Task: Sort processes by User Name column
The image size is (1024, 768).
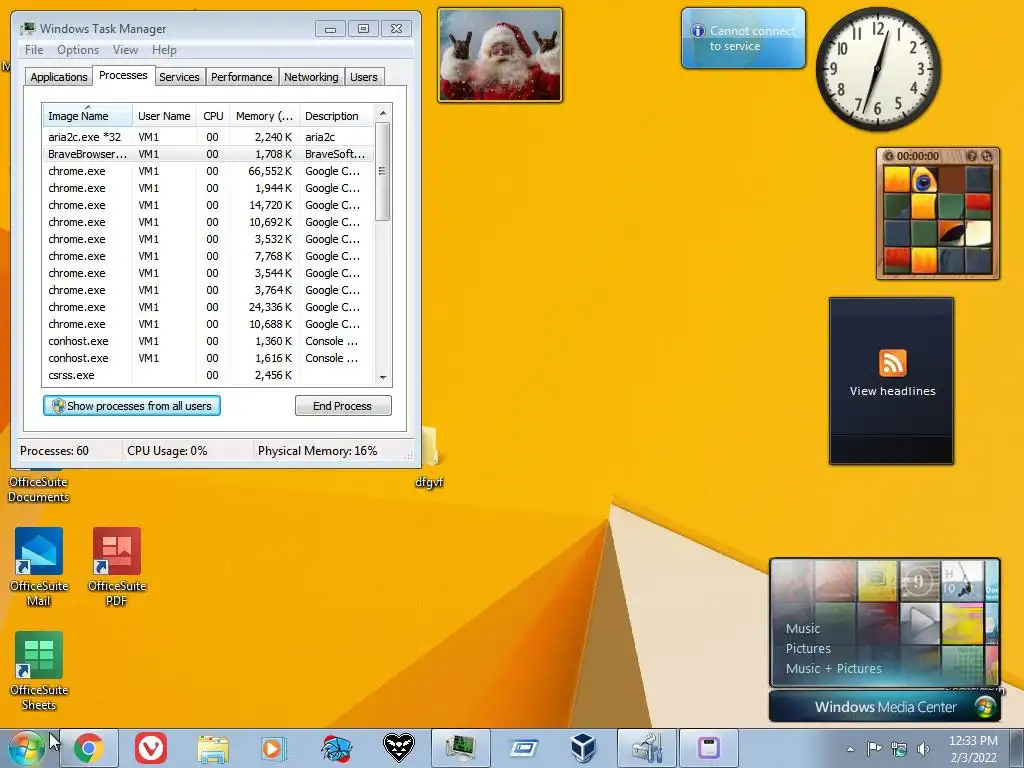Action: (x=164, y=116)
